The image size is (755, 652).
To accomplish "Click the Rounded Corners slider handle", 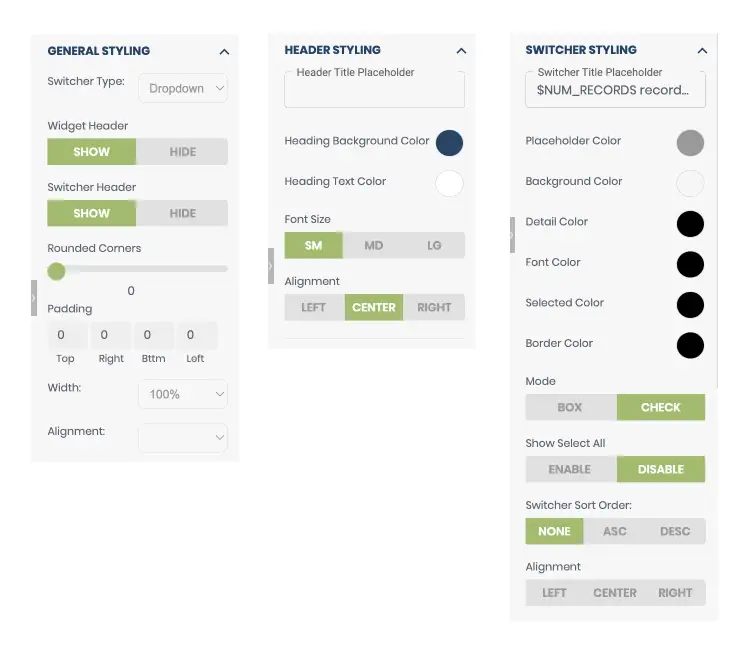I will click(x=57, y=271).
